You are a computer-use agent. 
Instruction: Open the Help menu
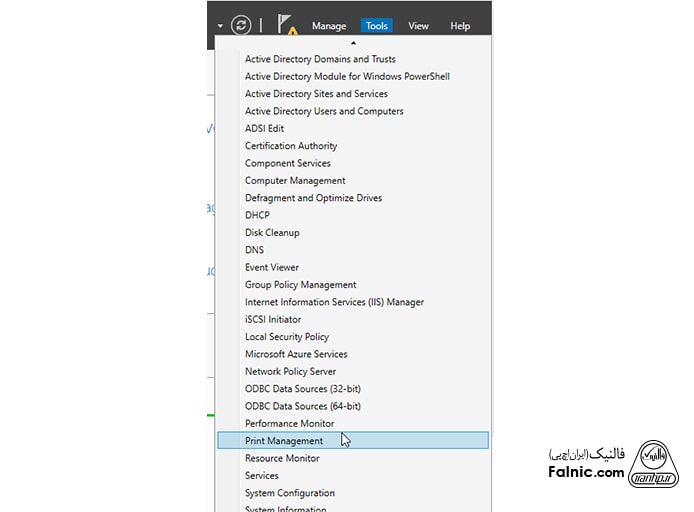460,26
